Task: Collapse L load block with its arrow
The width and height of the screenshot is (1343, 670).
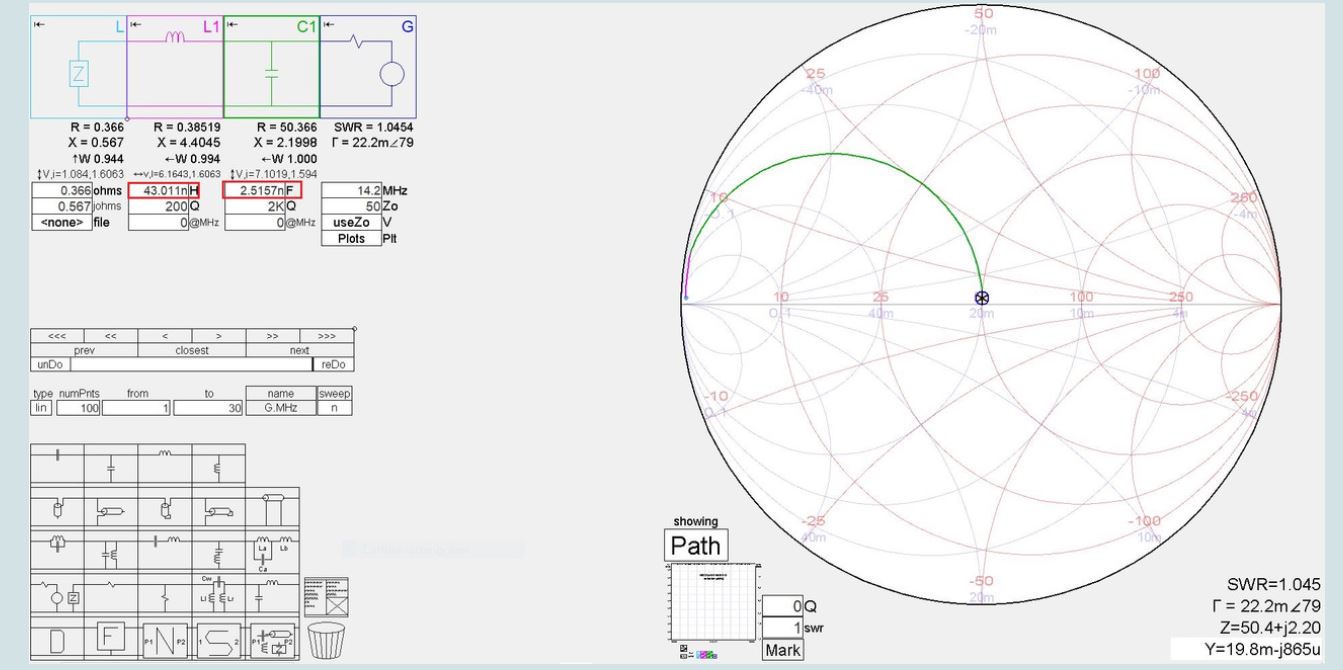Action: (x=39, y=26)
